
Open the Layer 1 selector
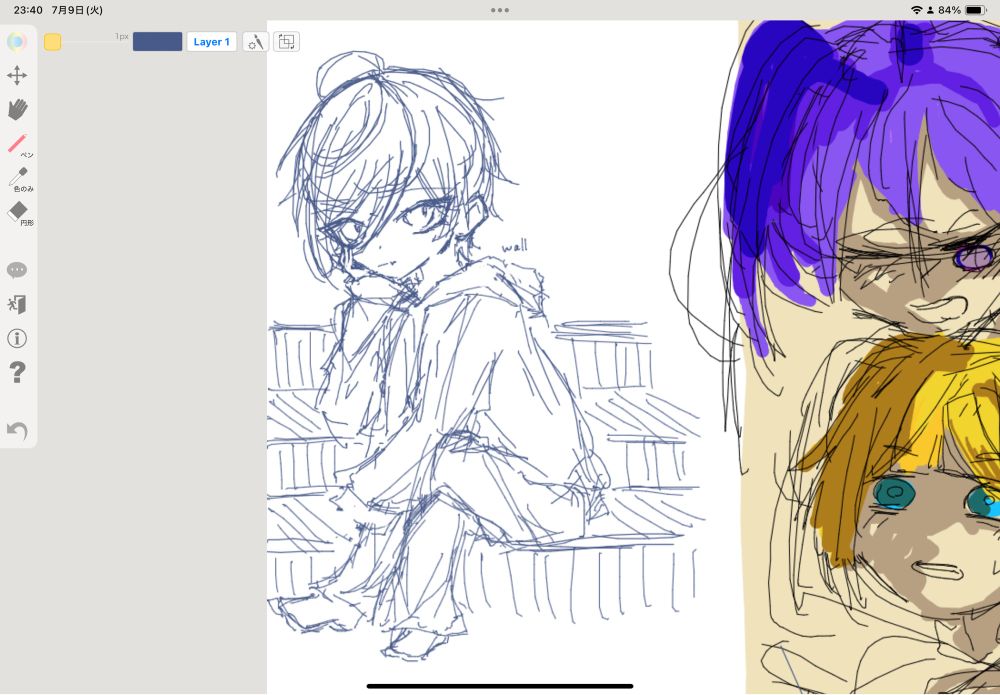(212, 42)
